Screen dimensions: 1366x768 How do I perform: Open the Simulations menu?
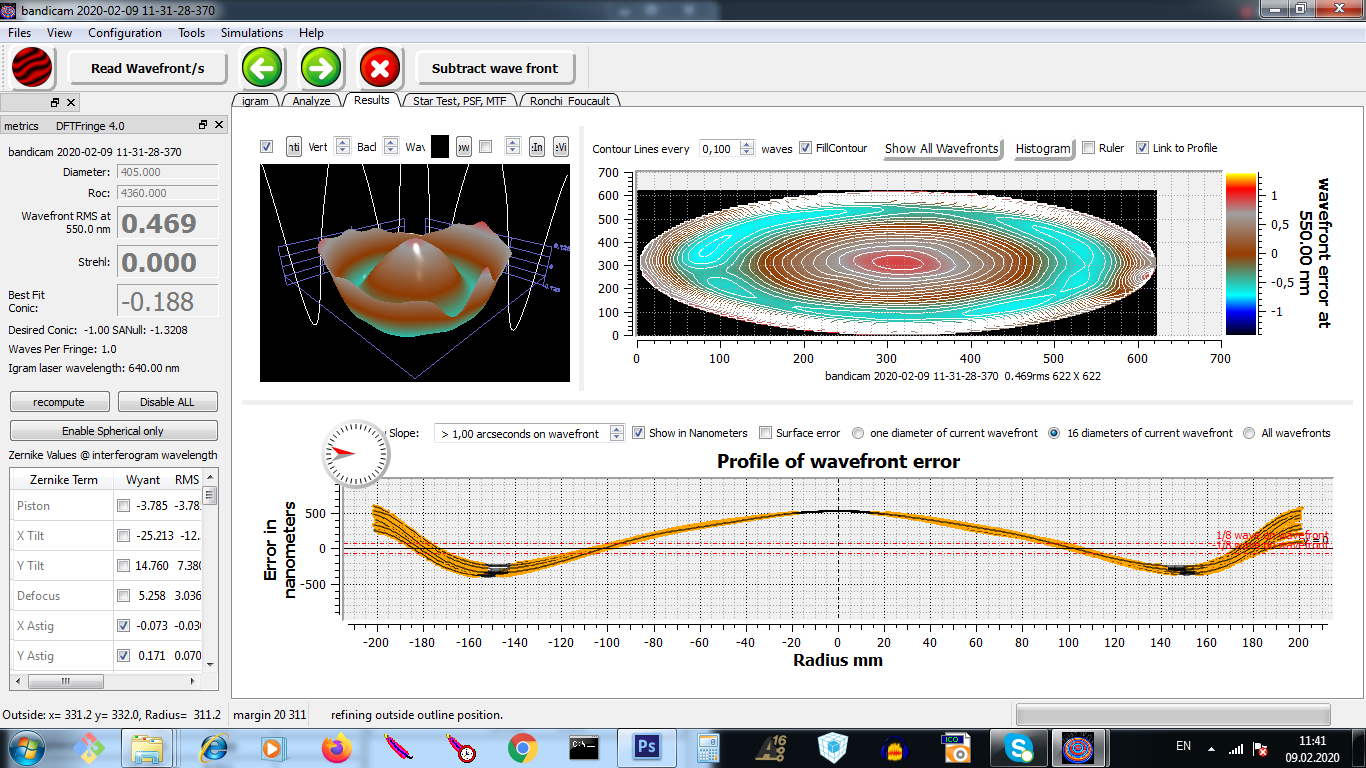pos(252,33)
